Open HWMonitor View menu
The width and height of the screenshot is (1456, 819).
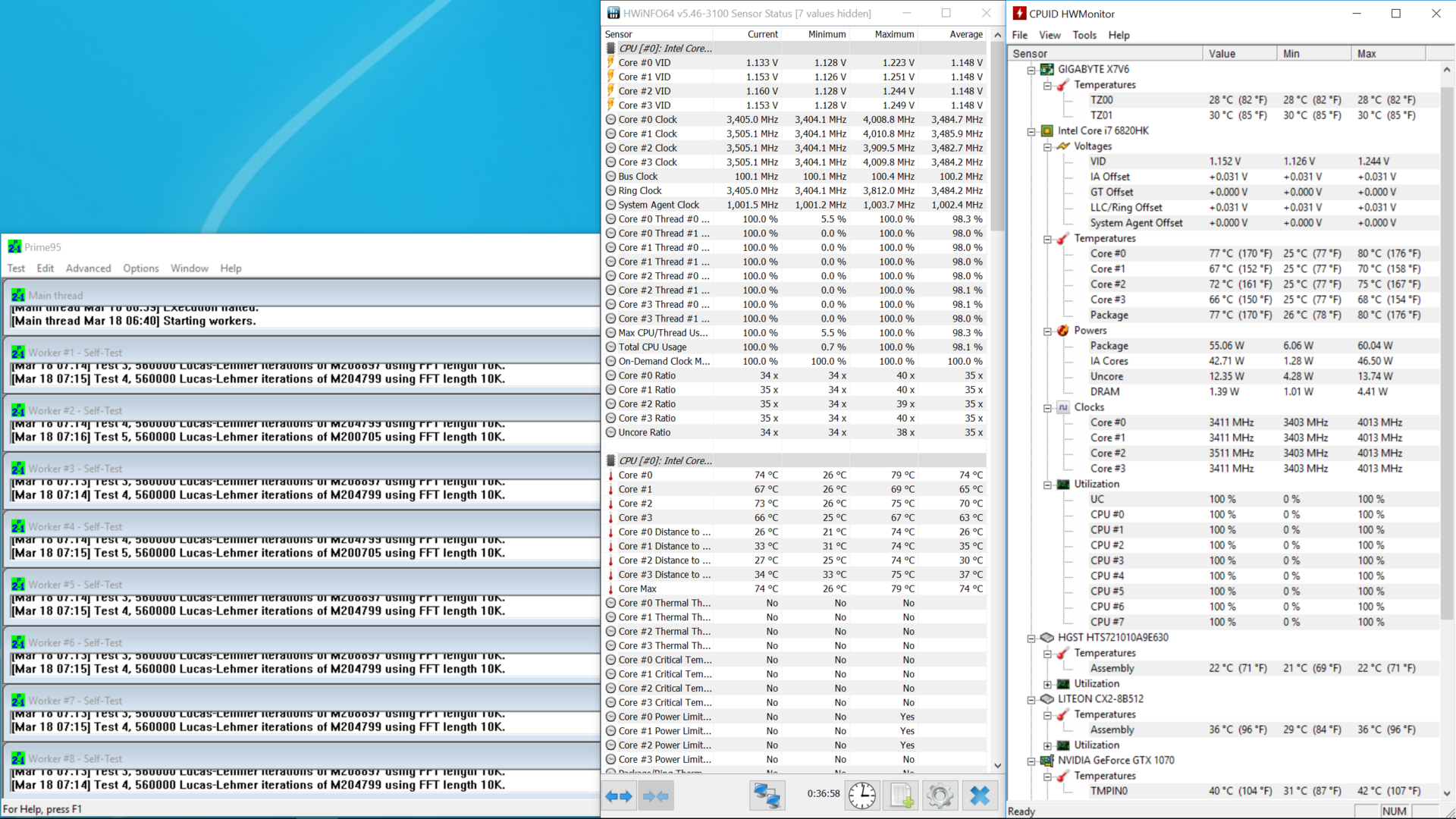click(x=1050, y=35)
